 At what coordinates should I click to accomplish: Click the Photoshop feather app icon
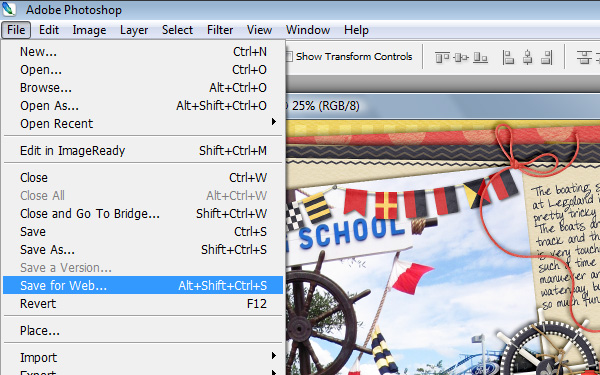point(8,9)
